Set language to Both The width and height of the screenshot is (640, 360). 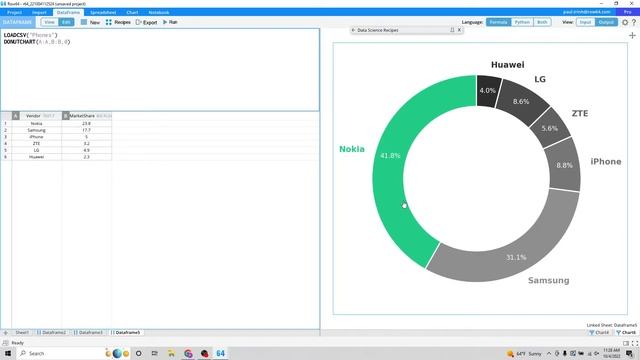(x=542, y=22)
